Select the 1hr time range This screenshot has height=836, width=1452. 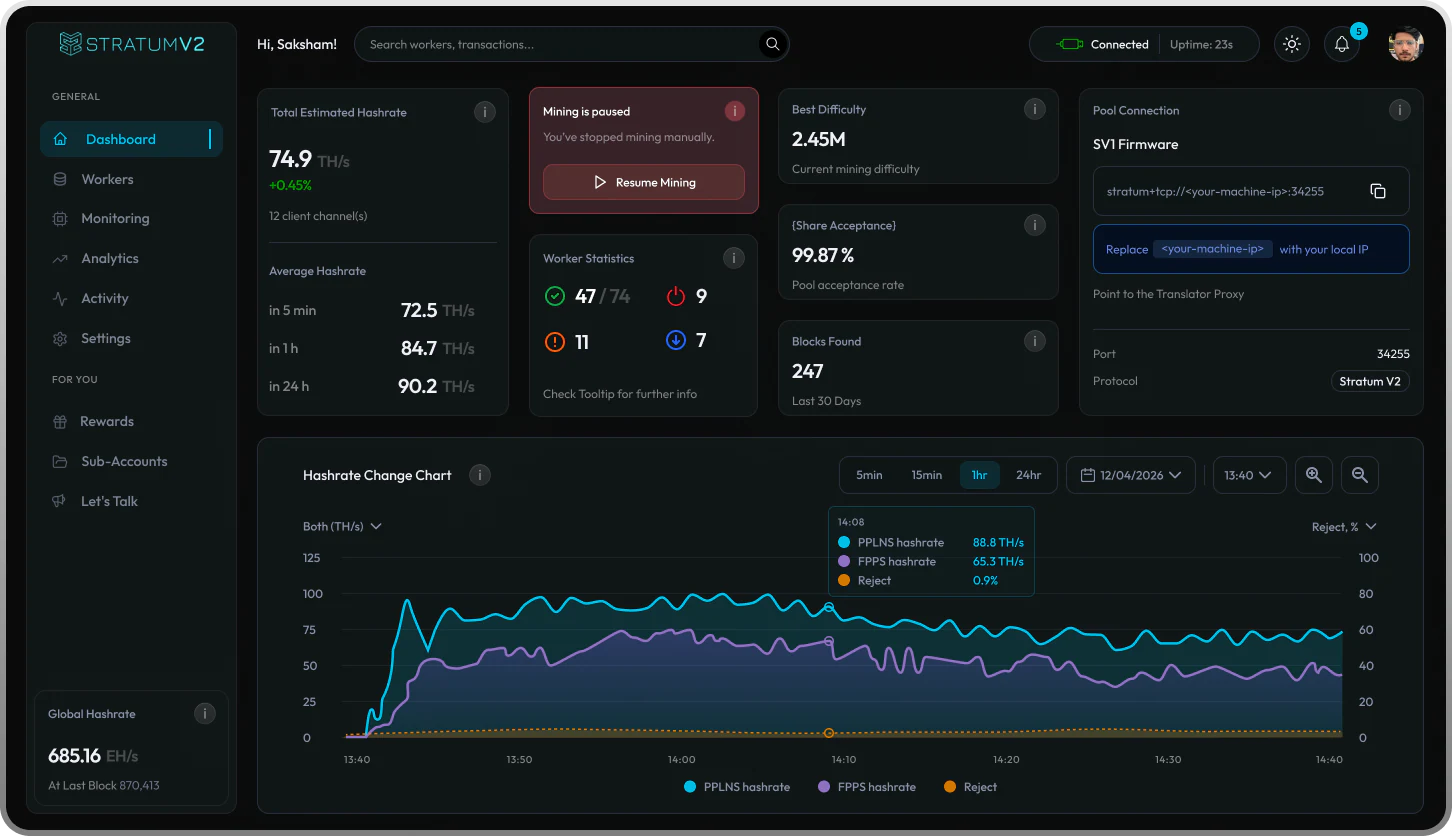tap(979, 475)
